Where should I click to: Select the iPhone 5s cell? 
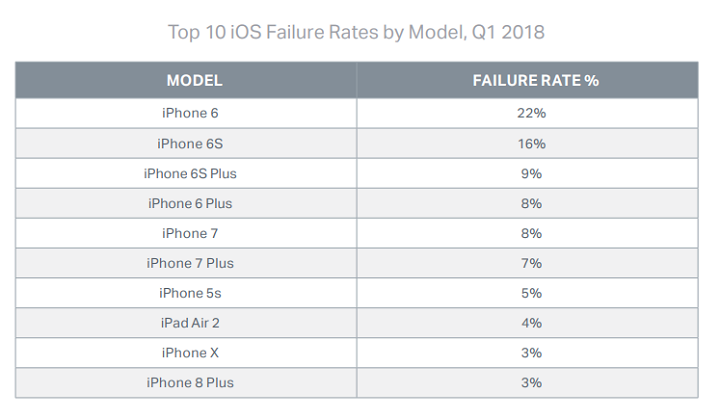pos(190,293)
